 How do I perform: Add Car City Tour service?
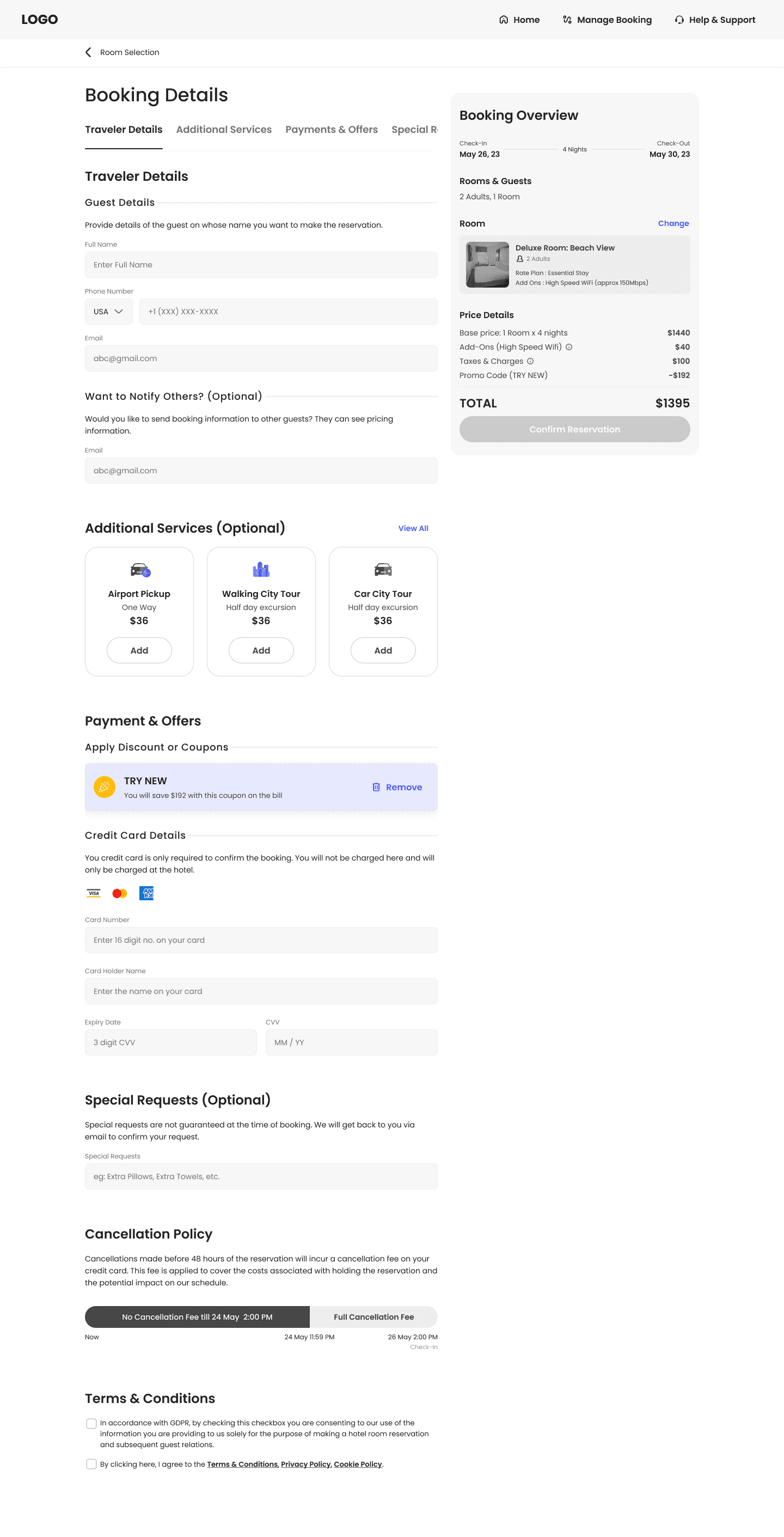click(x=383, y=650)
